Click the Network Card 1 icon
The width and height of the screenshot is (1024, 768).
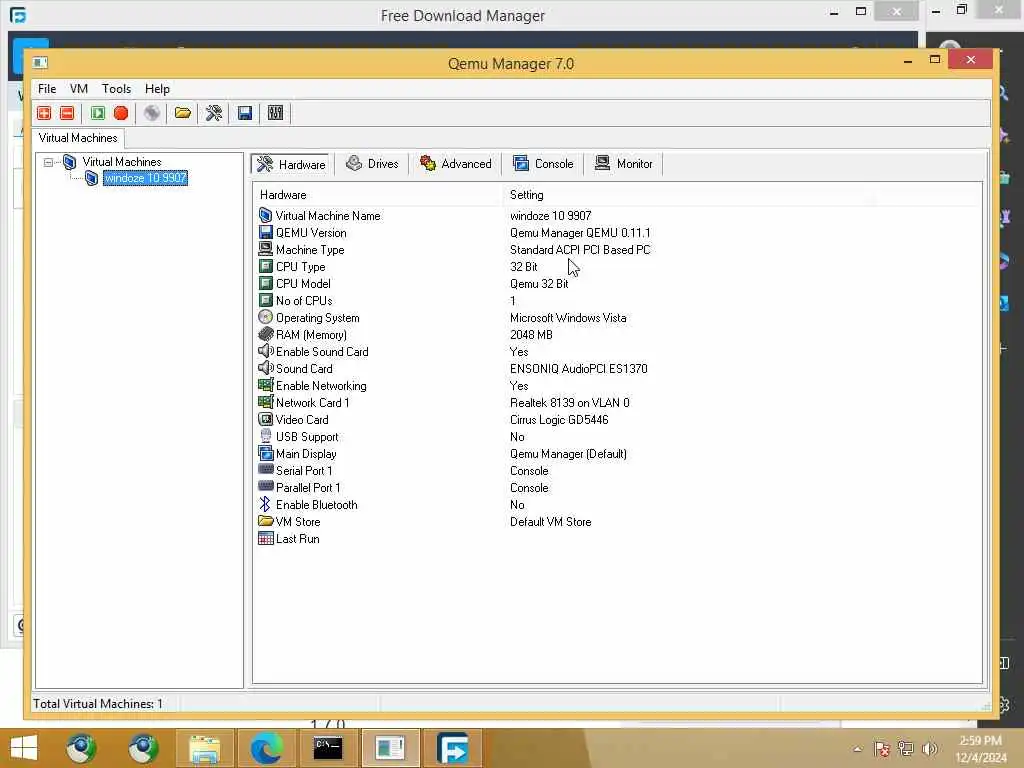pyautogui.click(x=265, y=402)
